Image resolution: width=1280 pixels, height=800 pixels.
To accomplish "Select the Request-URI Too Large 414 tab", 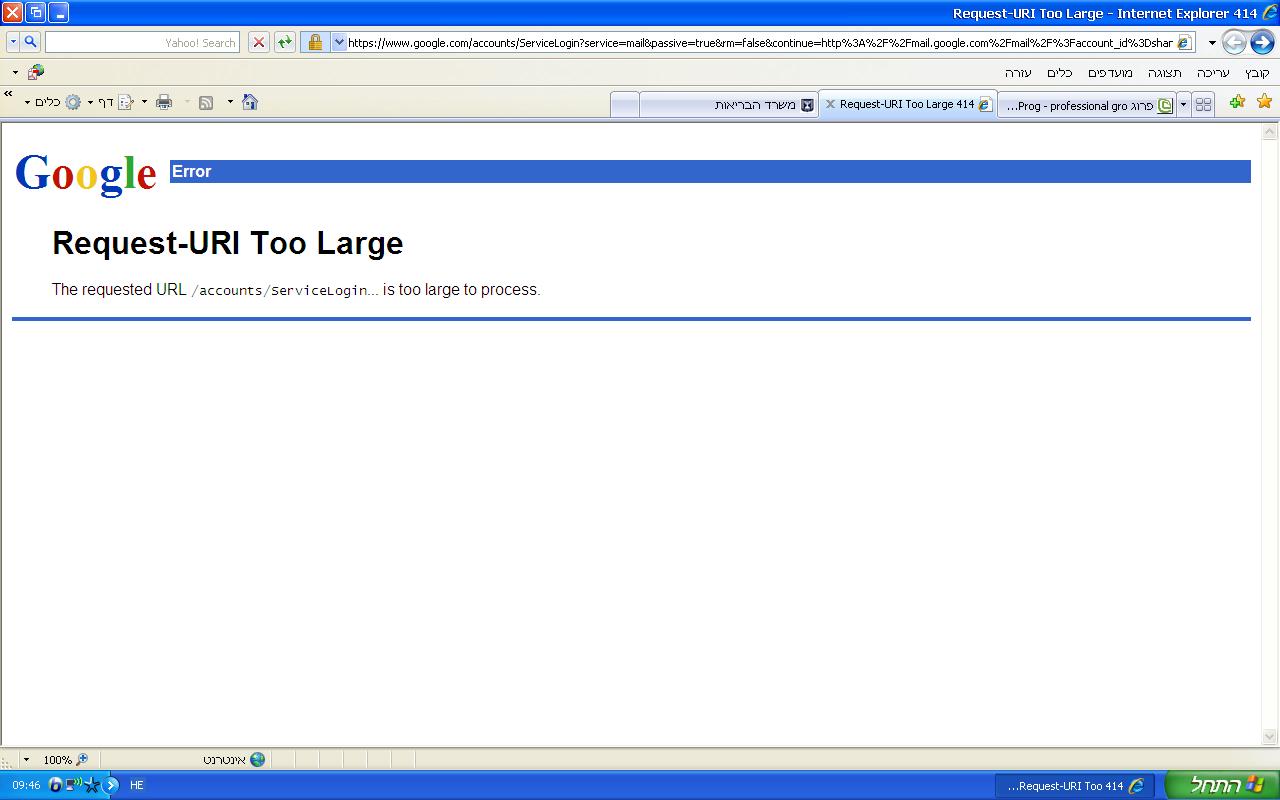I will coord(907,104).
